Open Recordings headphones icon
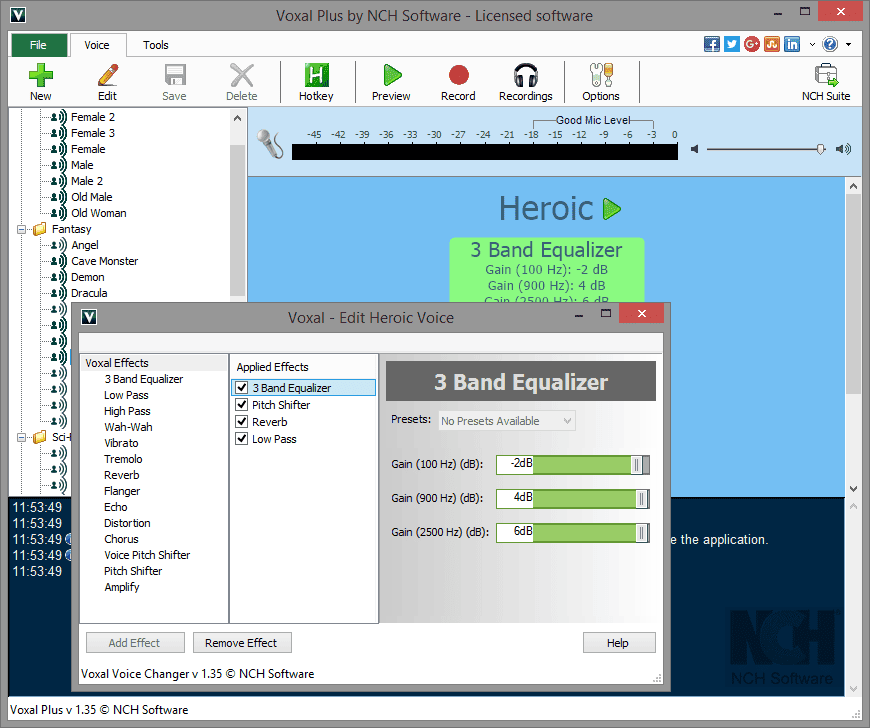Viewport: 870px width, 728px height. coord(525,75)
